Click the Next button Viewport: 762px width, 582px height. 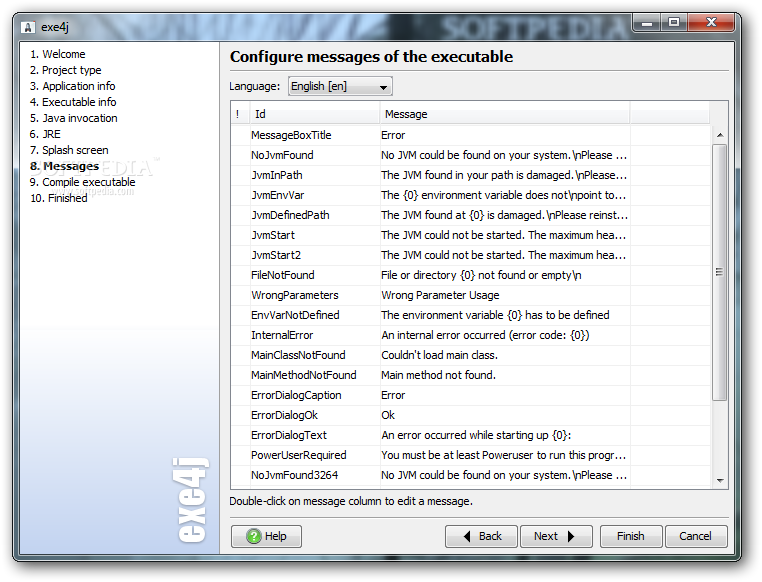556,536
